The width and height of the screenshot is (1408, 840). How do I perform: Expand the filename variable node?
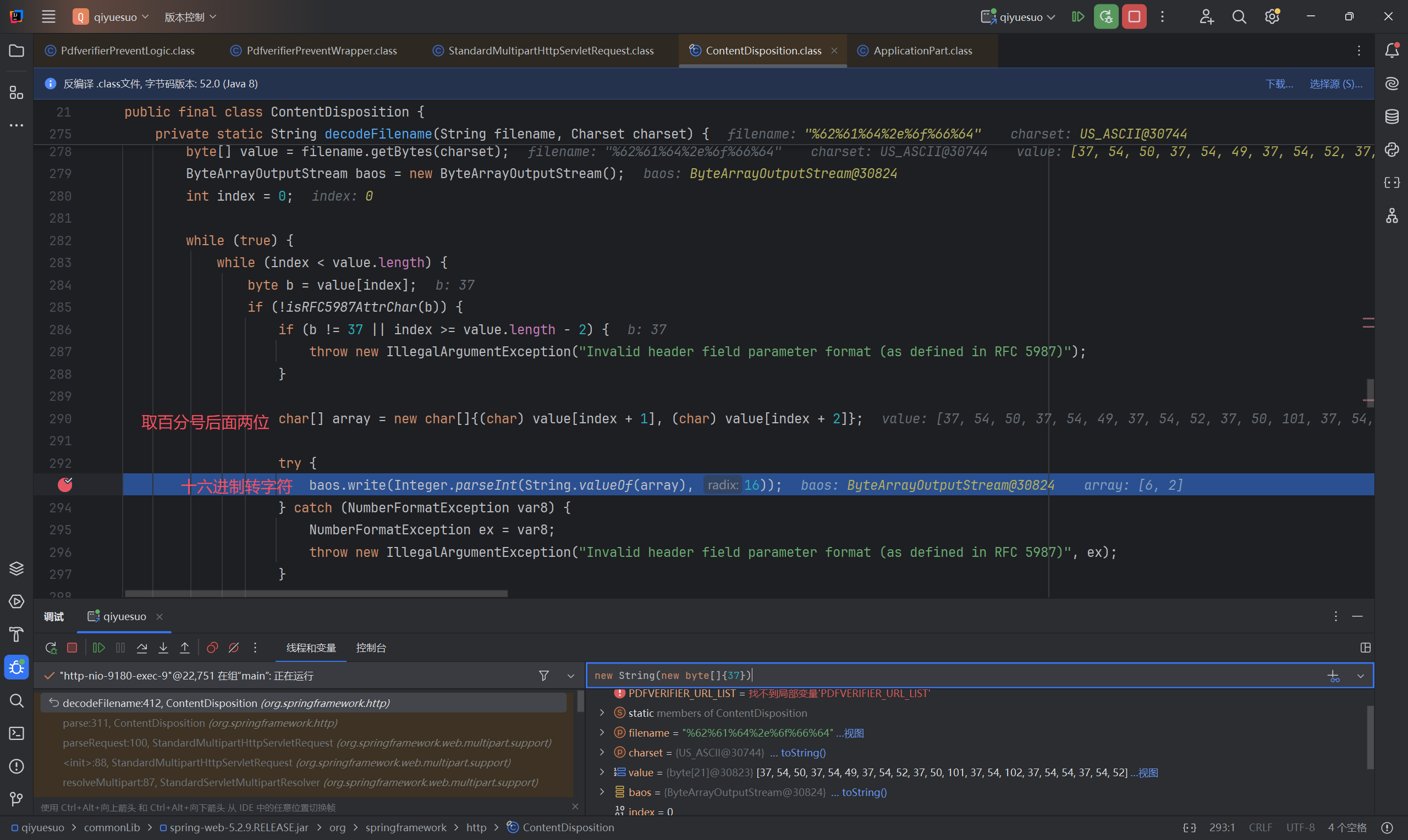point(602,732)
